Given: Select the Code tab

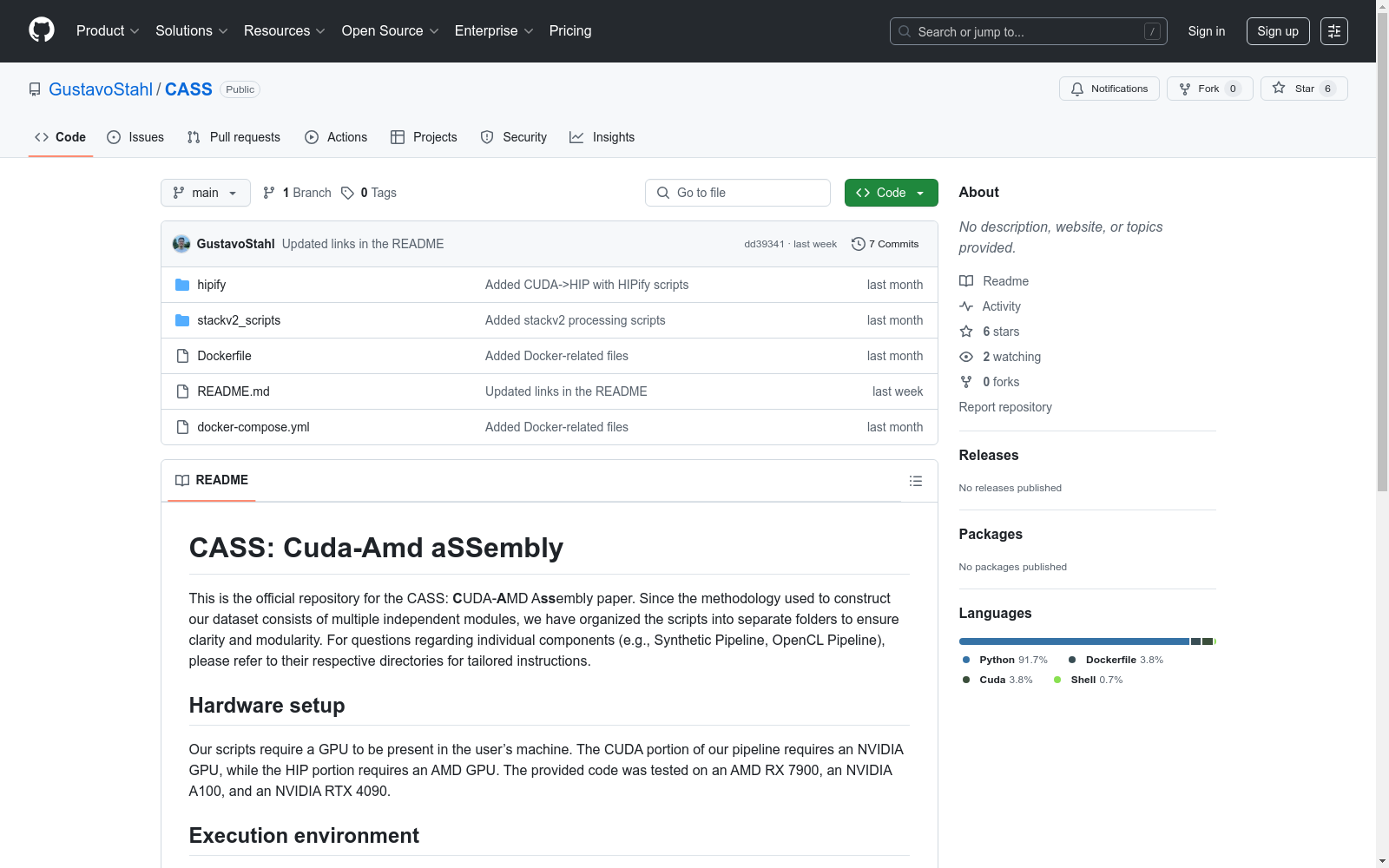Looking at the screenshot, I should (x=61, y=137).
